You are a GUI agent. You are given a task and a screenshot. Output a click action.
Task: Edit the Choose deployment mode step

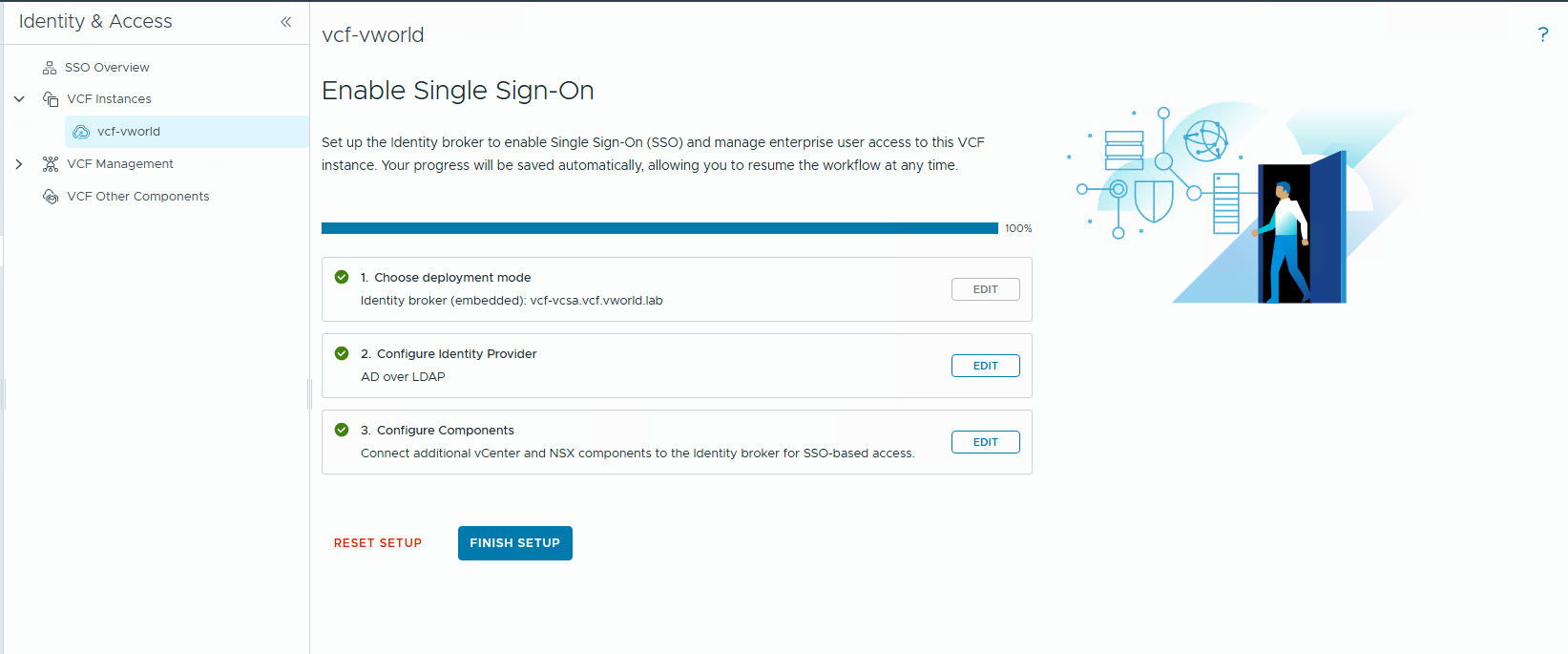(x=985, y=289)
